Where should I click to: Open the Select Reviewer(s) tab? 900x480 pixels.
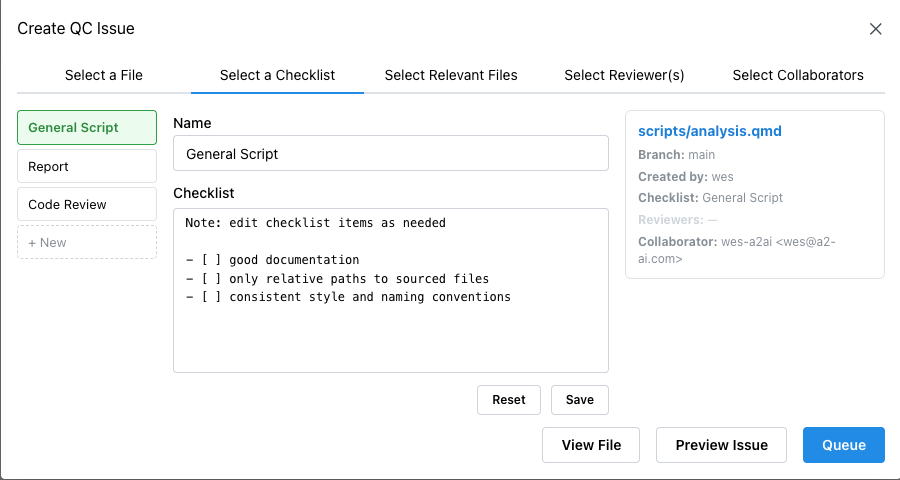624,75
